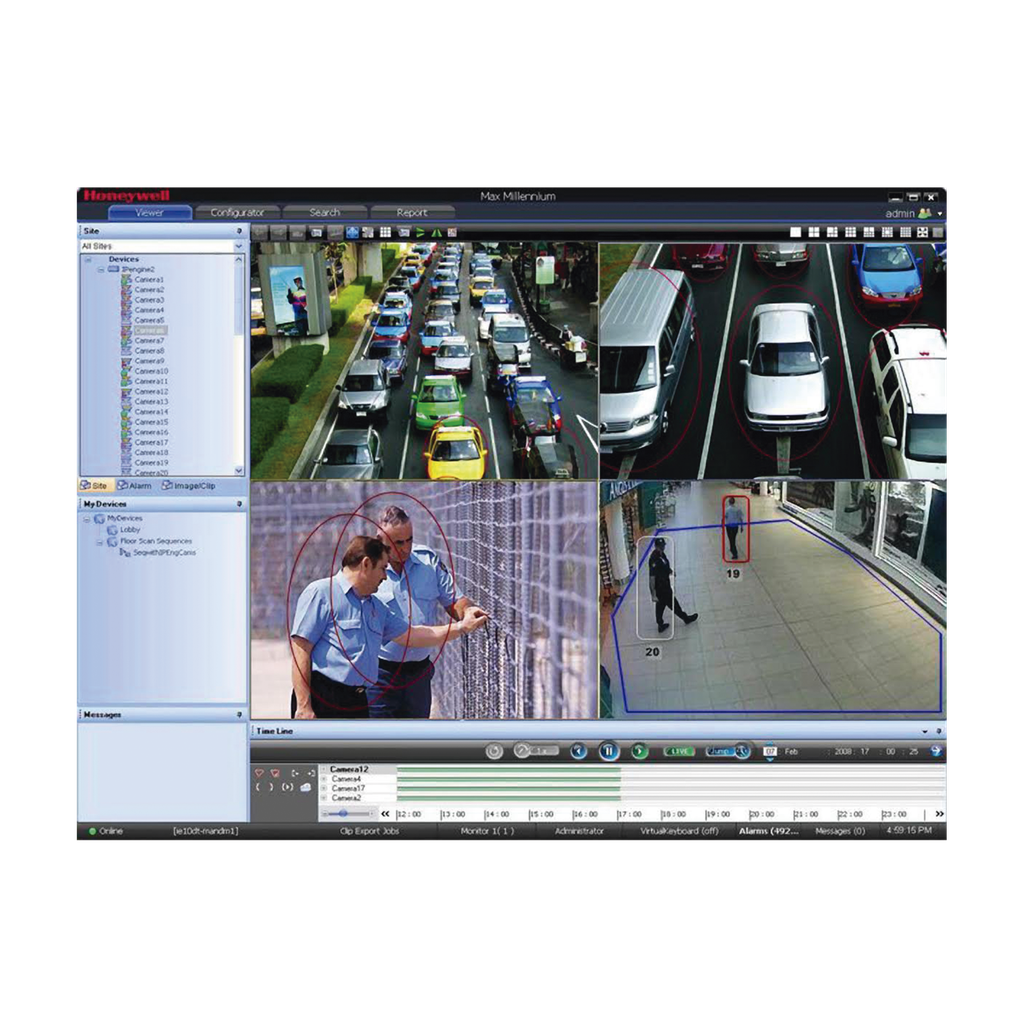Click the Jump button in timeline controls
This screenshot has height=1024, width=1024.
point(721,753)
